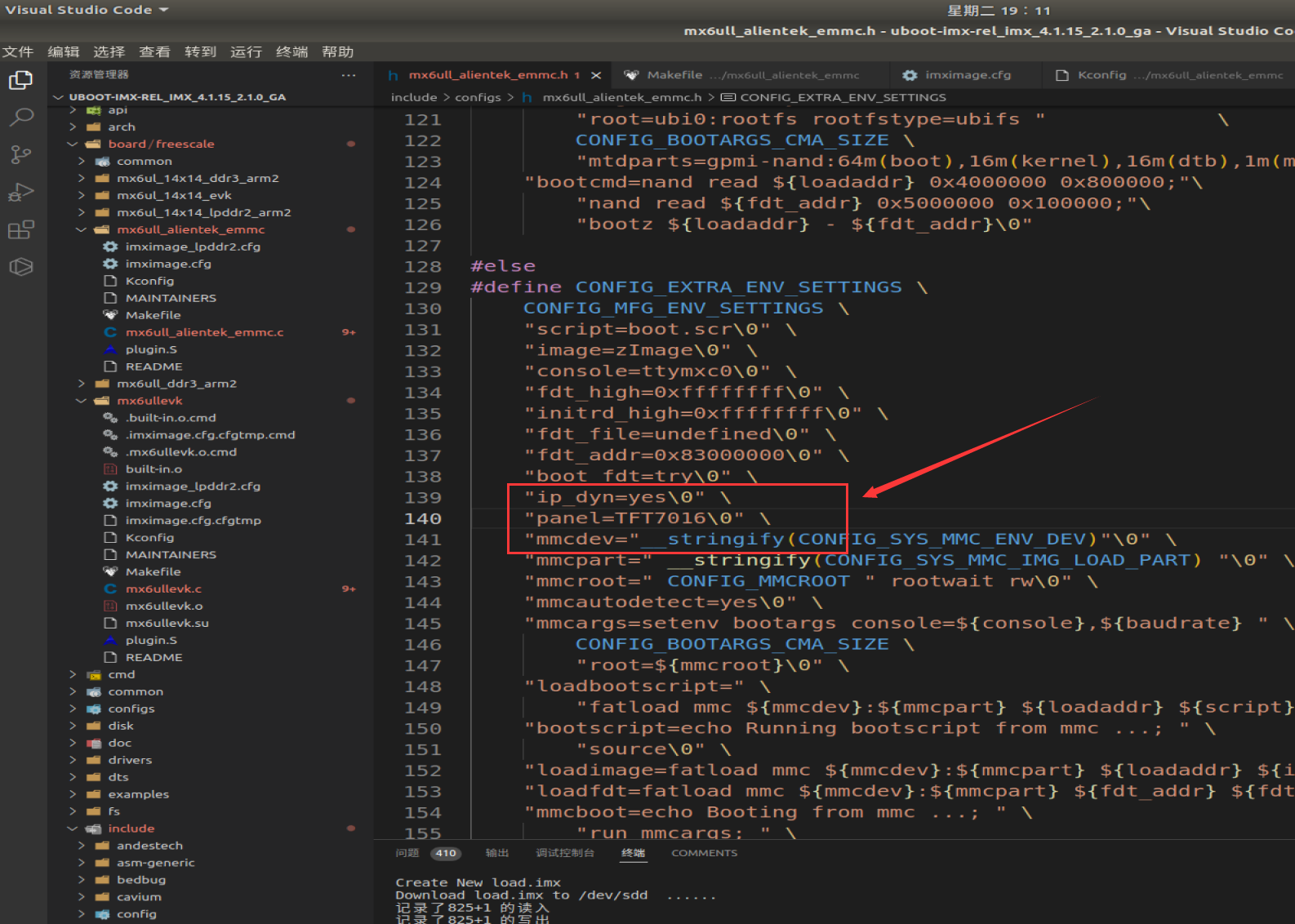Open the Run and Debug view icon
This screenshot has width=1295, height=924.
point(20,193)
